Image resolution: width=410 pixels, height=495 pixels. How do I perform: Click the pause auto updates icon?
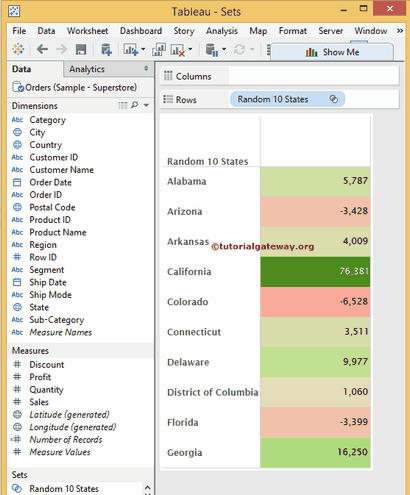click(x=212, y=50)
